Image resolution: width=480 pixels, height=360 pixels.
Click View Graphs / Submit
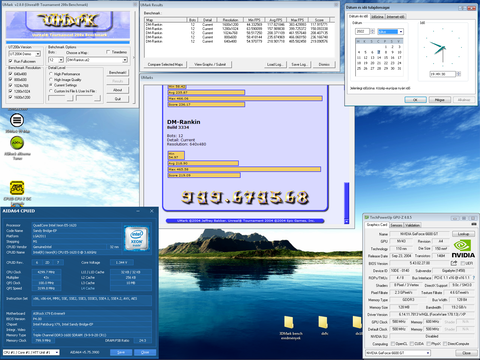click(x=210, y=64)
